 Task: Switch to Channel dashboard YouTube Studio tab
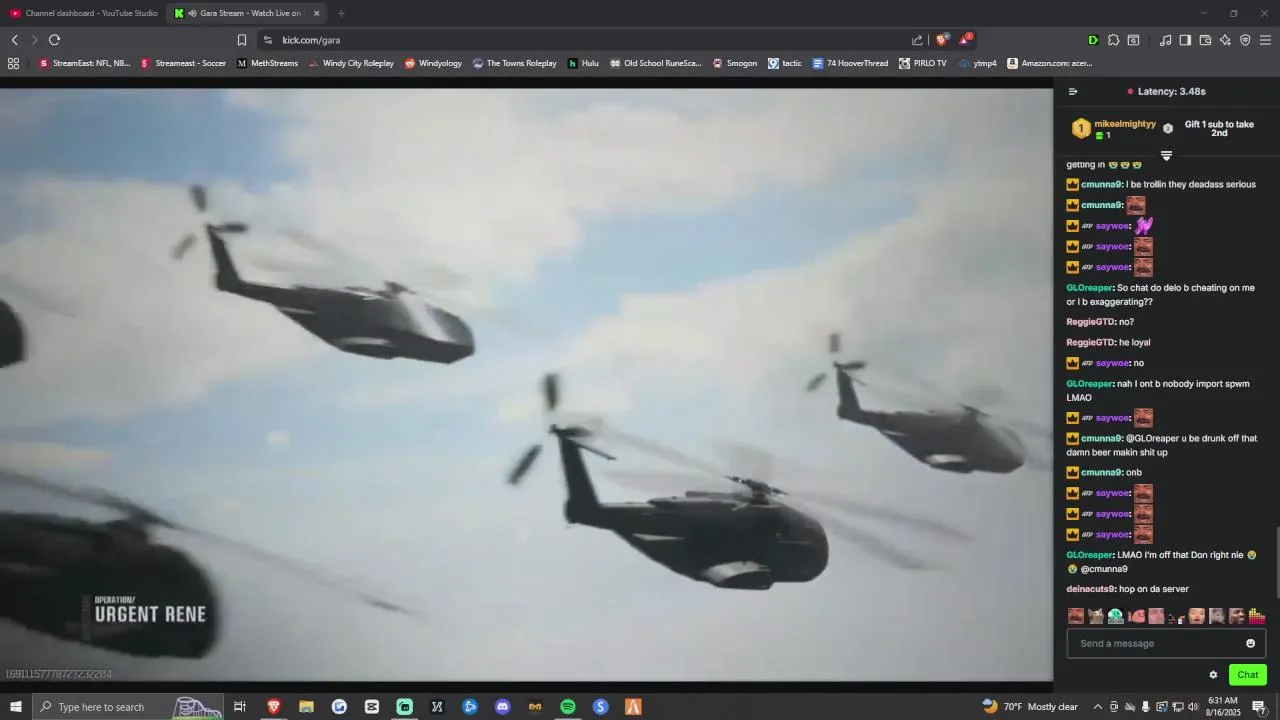pos(84,13)
